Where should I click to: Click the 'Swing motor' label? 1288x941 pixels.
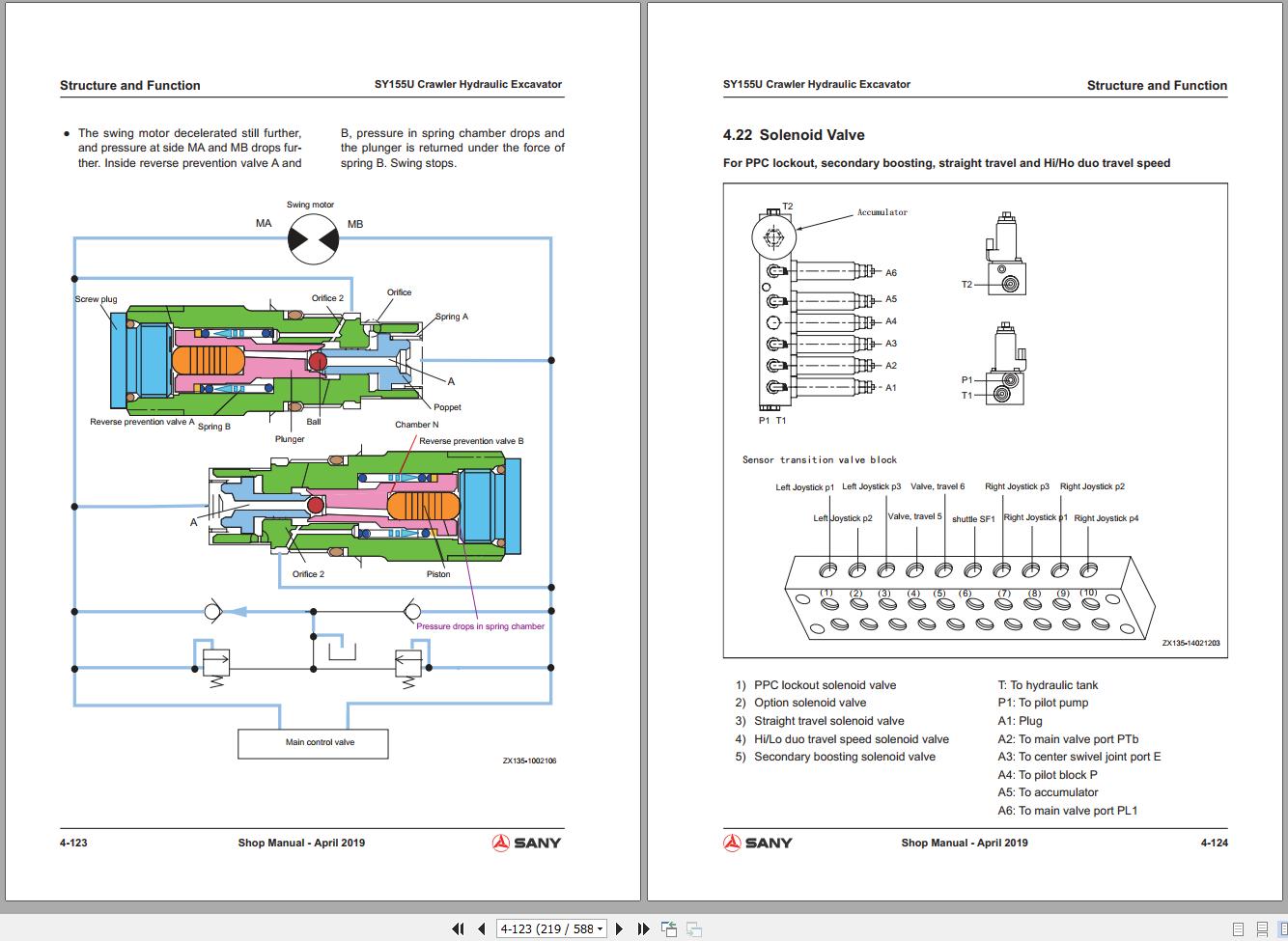tap(310, 205)
